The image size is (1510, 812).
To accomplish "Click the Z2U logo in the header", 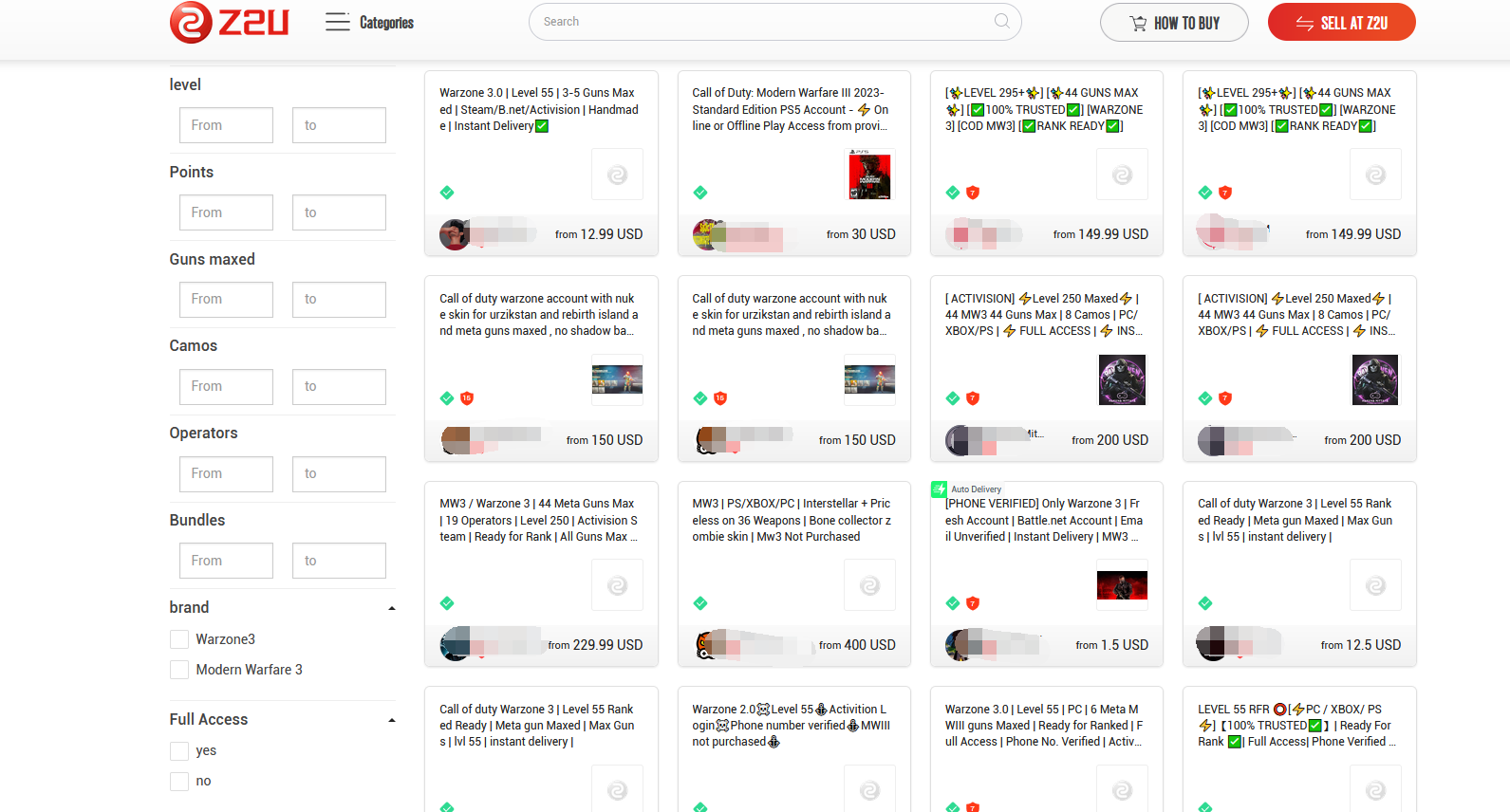I will [229, 22].
